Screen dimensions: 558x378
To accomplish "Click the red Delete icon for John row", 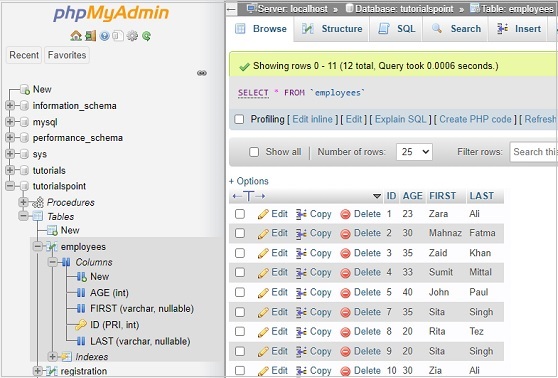I will [x=345, y=293].
